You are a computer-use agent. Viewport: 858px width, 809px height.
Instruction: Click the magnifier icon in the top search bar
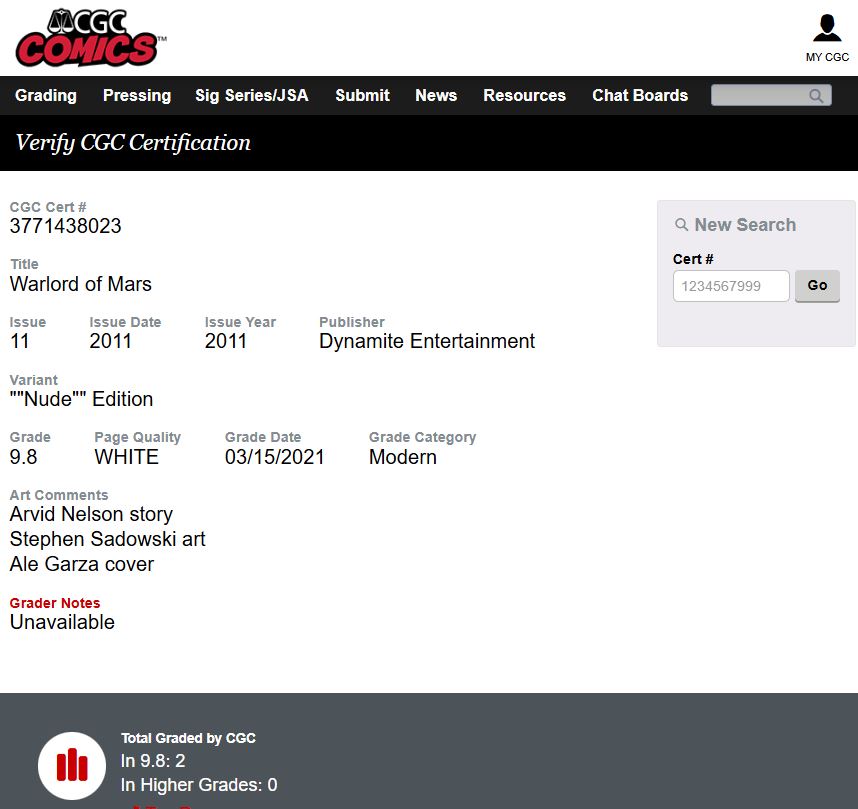click(x=816, y=96)
